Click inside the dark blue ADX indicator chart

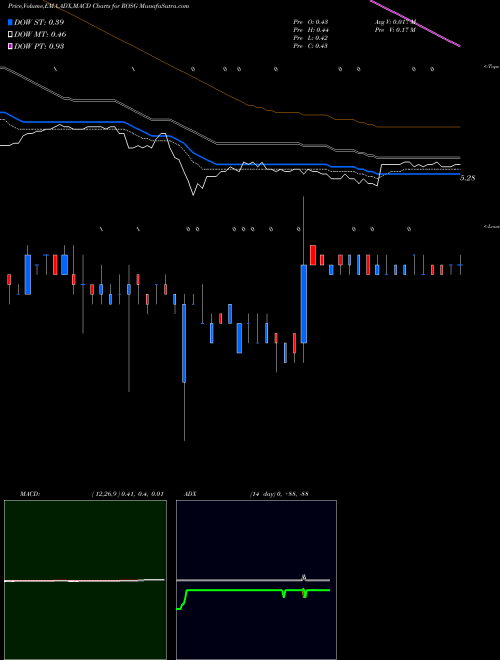click(256, 579)
